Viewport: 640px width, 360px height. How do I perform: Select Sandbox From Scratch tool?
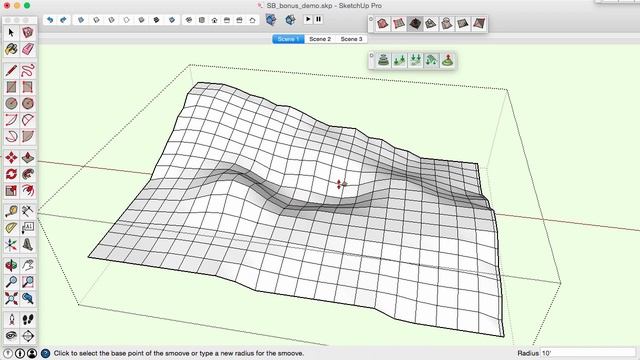point(399,24)
